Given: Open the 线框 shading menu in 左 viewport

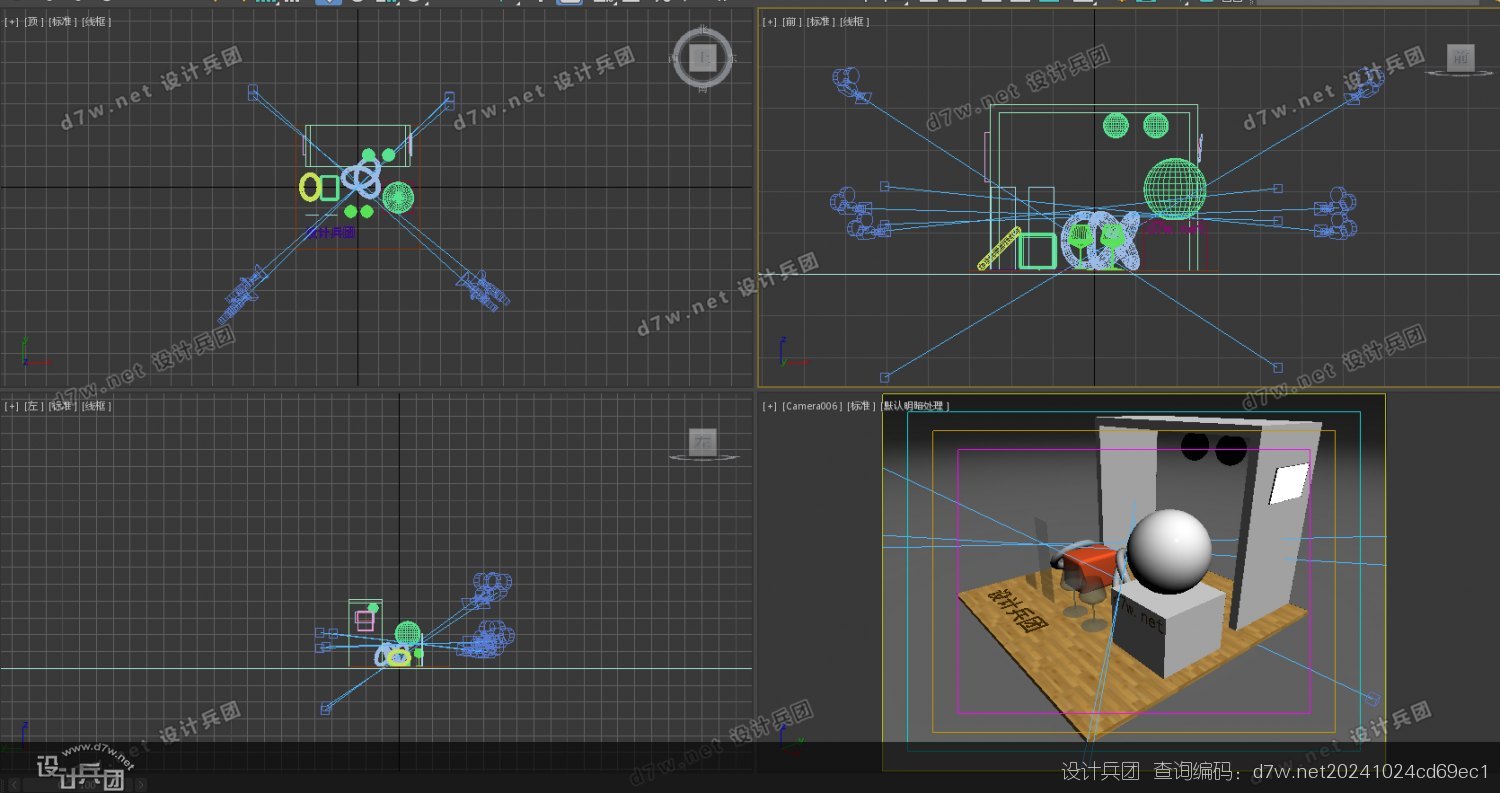Looking at the screenshot, I should coord(96,406).
